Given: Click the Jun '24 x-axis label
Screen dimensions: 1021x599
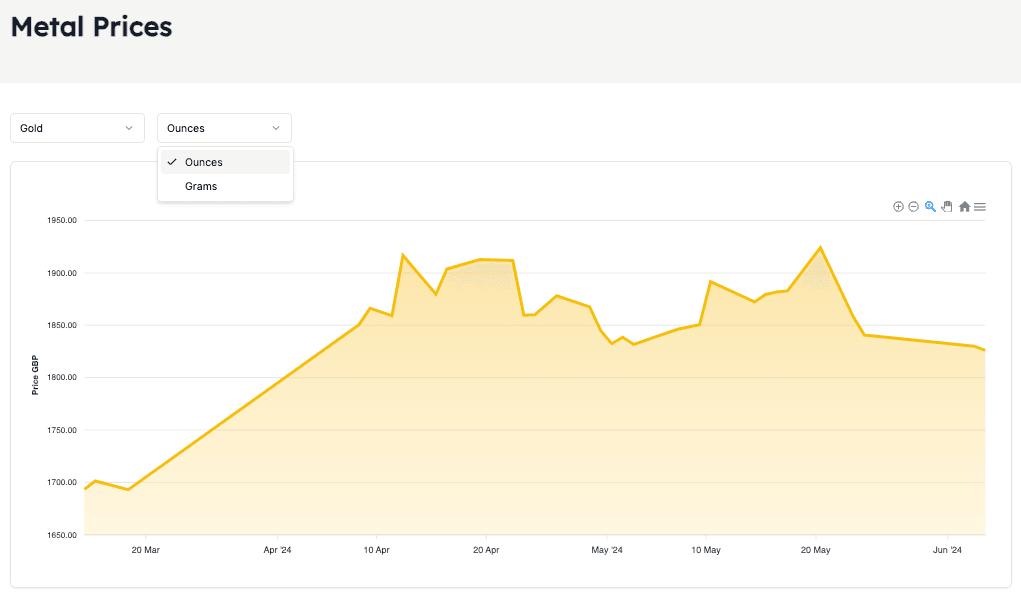Looking at the screenshot, I should pos(947,550).
